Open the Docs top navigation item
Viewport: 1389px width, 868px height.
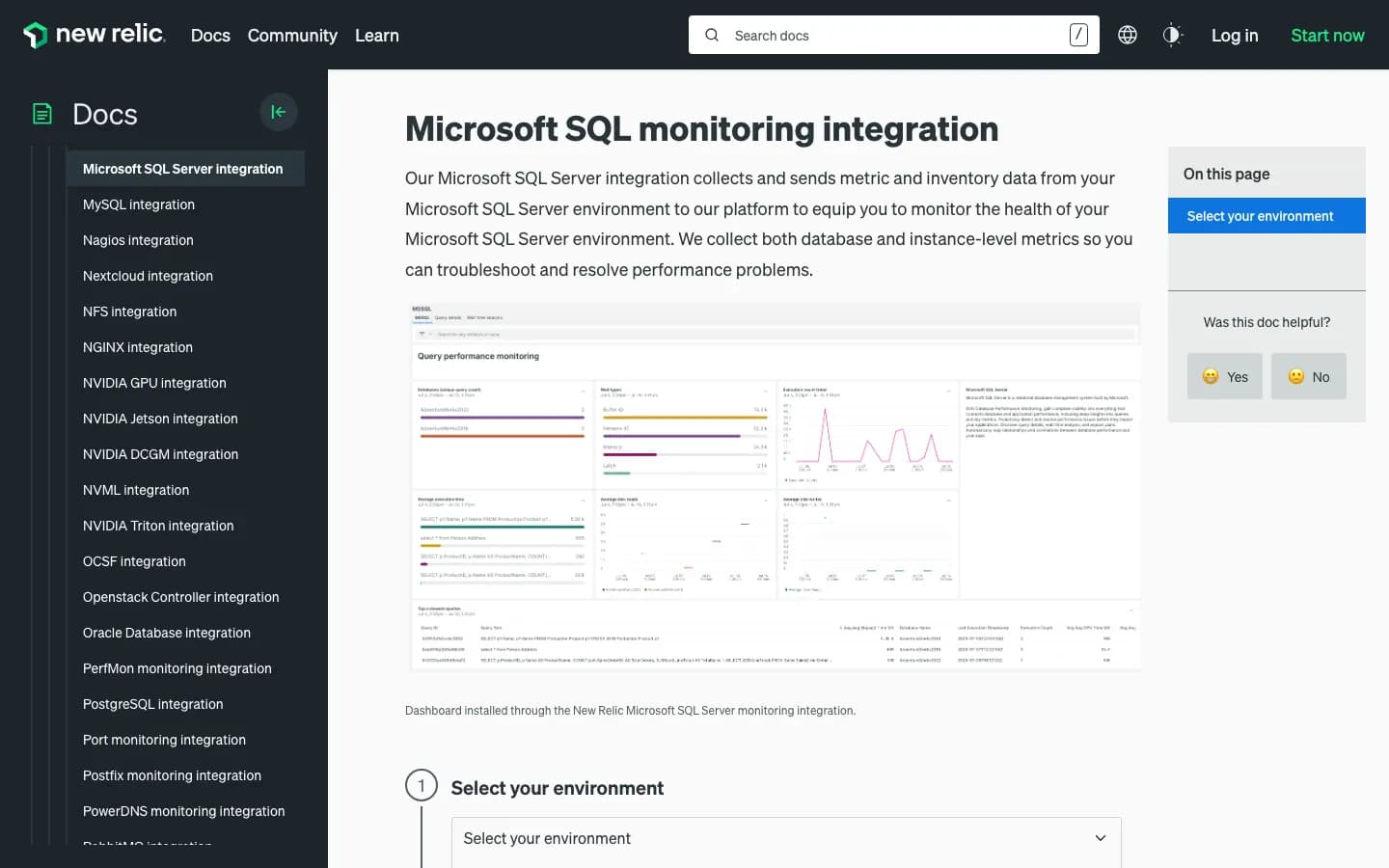click(x=210, y=36)
